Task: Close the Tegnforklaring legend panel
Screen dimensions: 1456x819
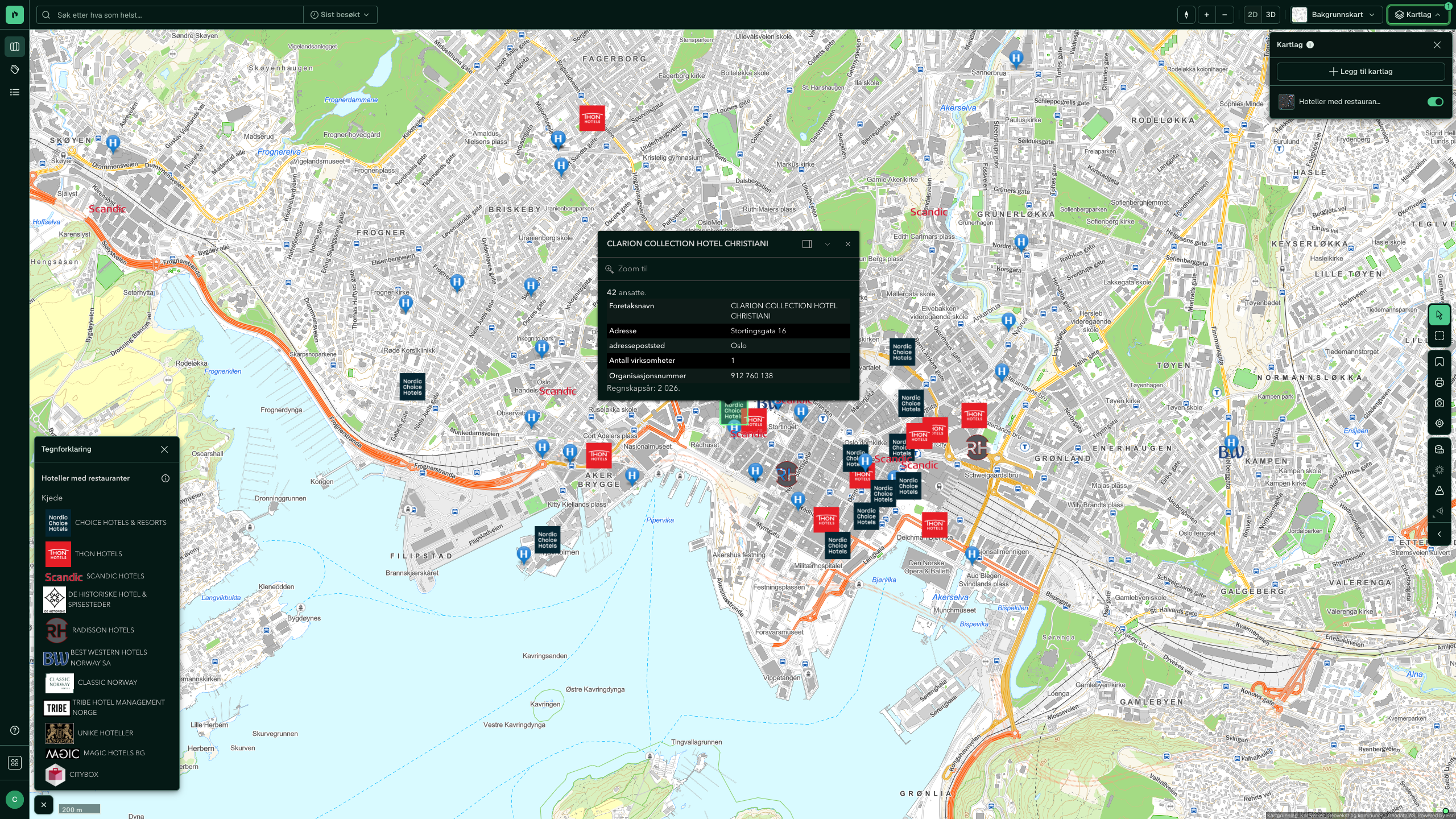Action: [164, 449]
